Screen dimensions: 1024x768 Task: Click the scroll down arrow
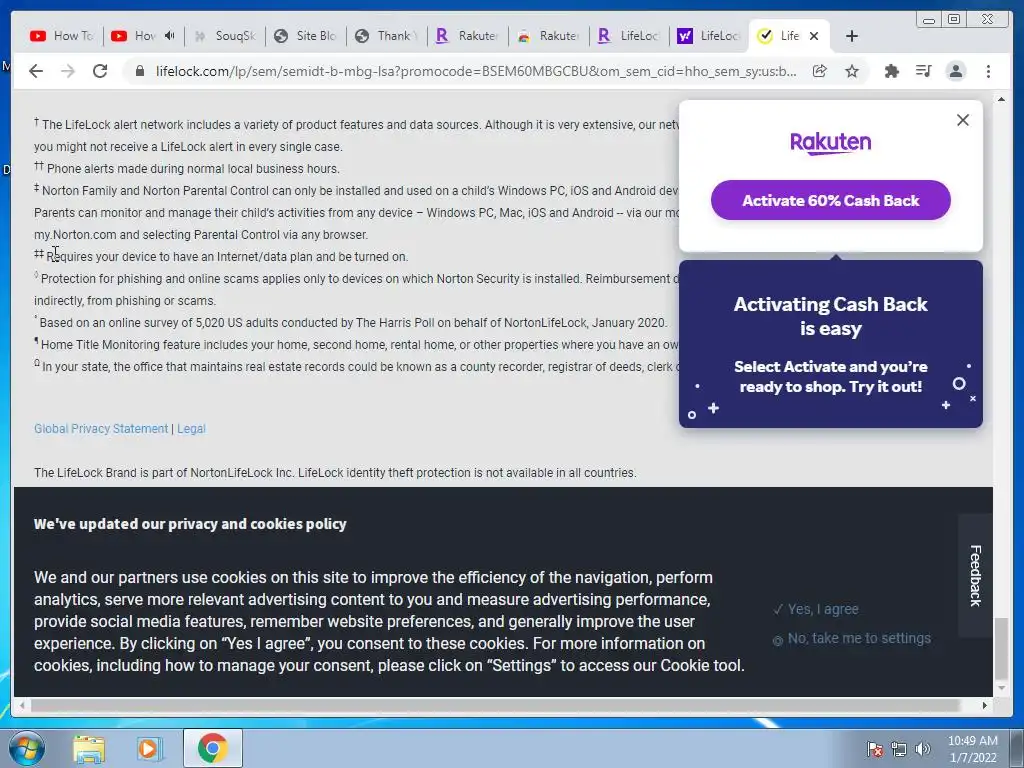coord(1001,688)
